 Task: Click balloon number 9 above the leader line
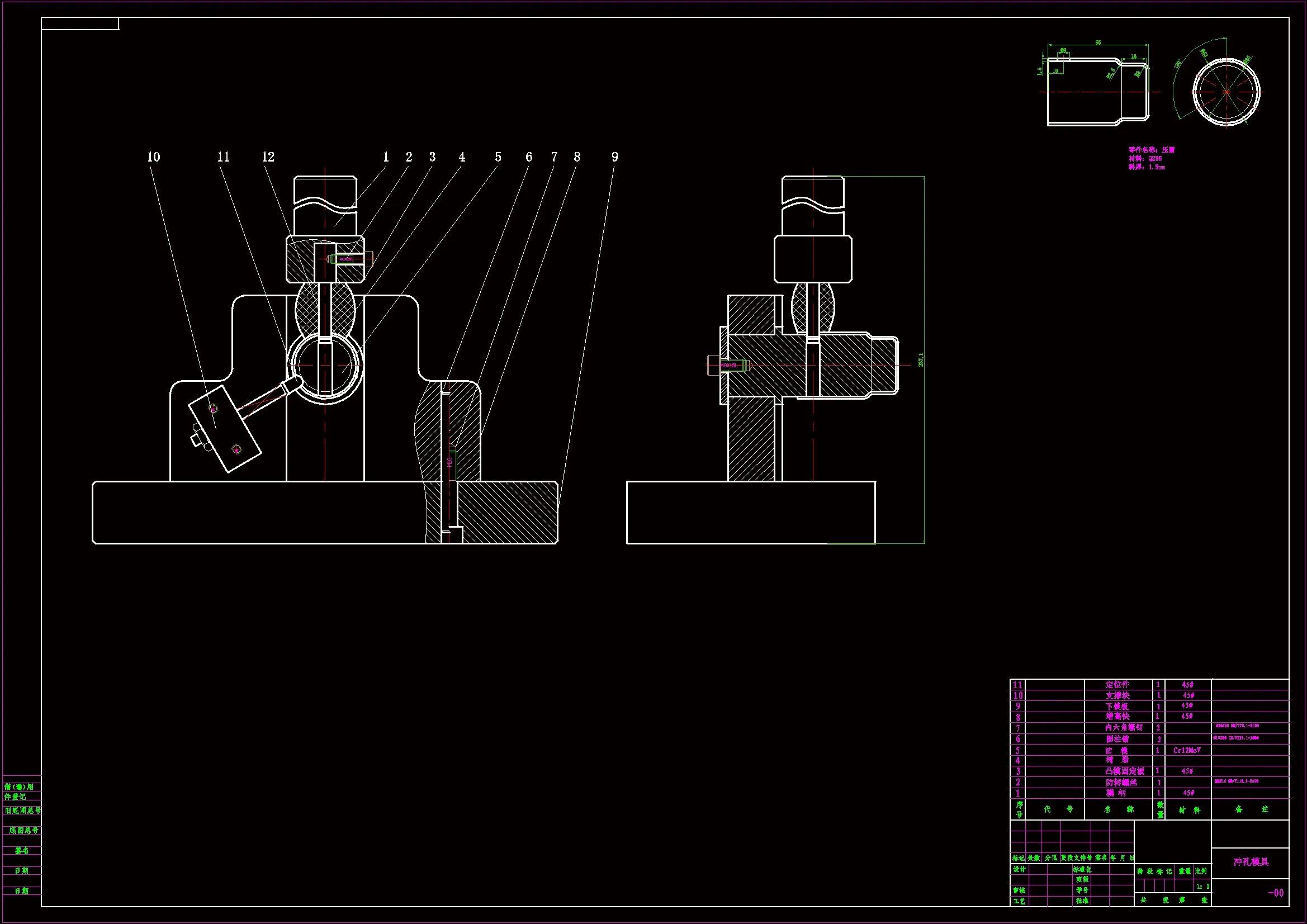614,157
